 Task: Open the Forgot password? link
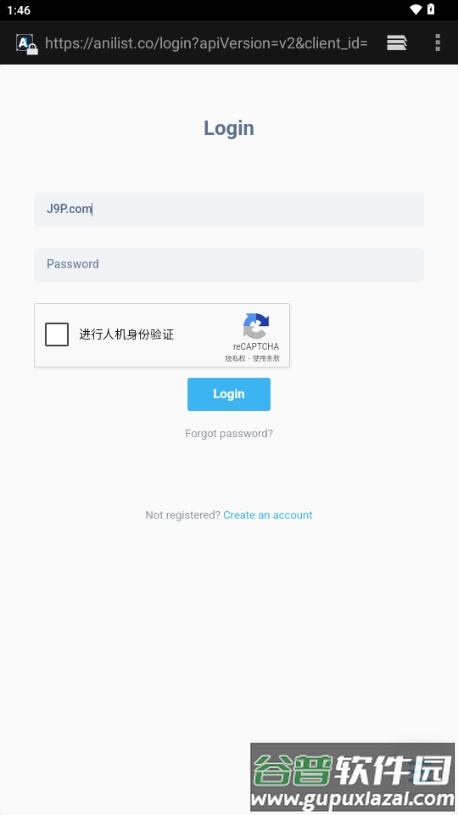pyautogui.click(x=229, y=433)
